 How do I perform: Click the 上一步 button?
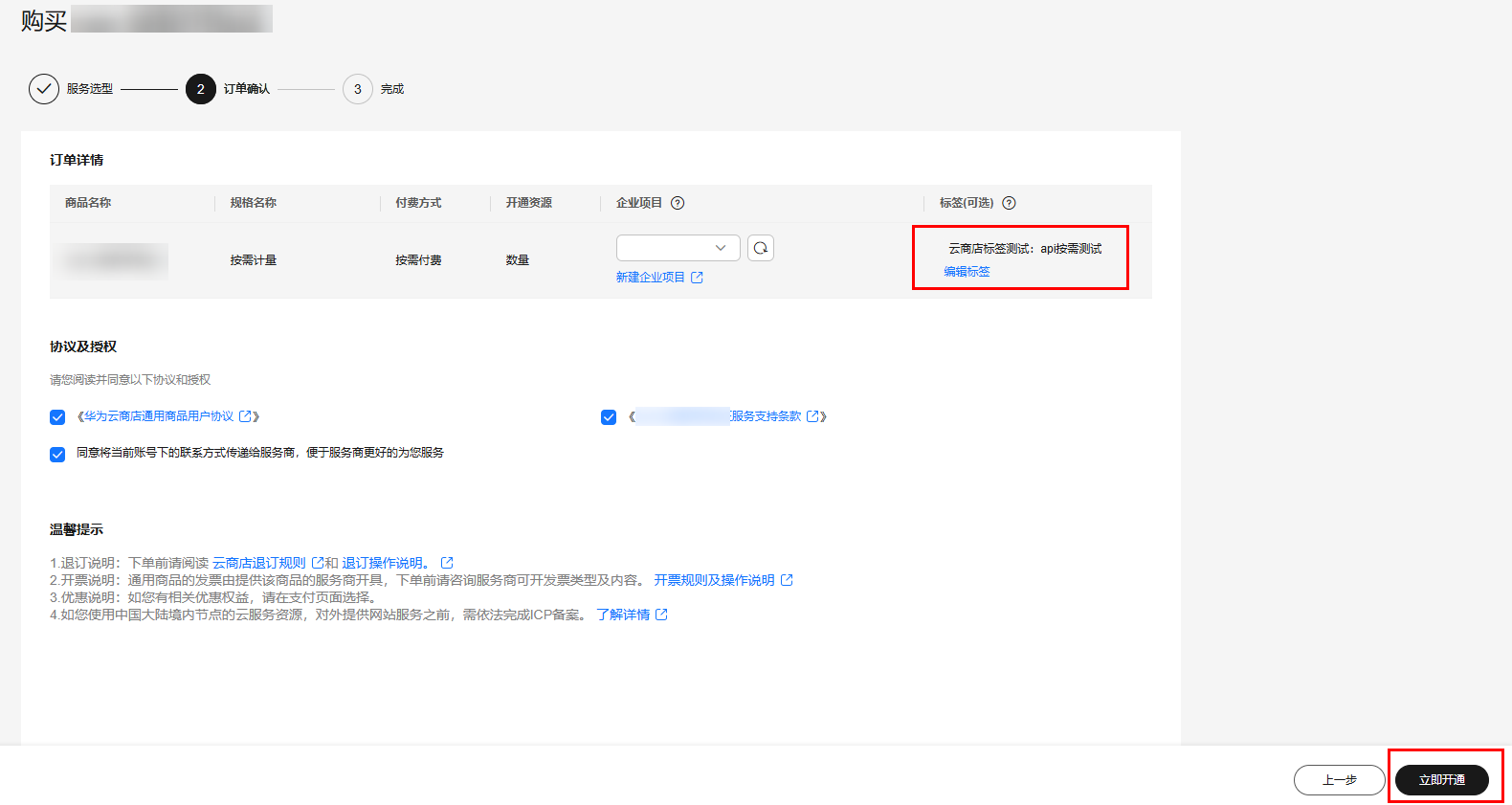point(1340,780)
